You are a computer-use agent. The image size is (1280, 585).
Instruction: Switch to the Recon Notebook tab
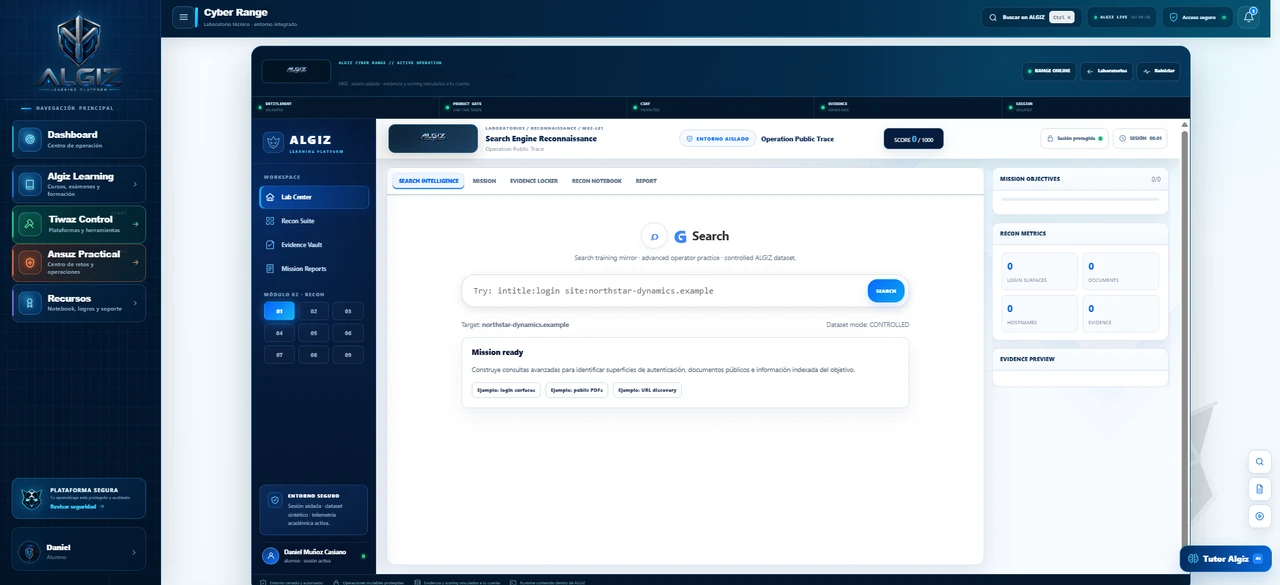597,181
